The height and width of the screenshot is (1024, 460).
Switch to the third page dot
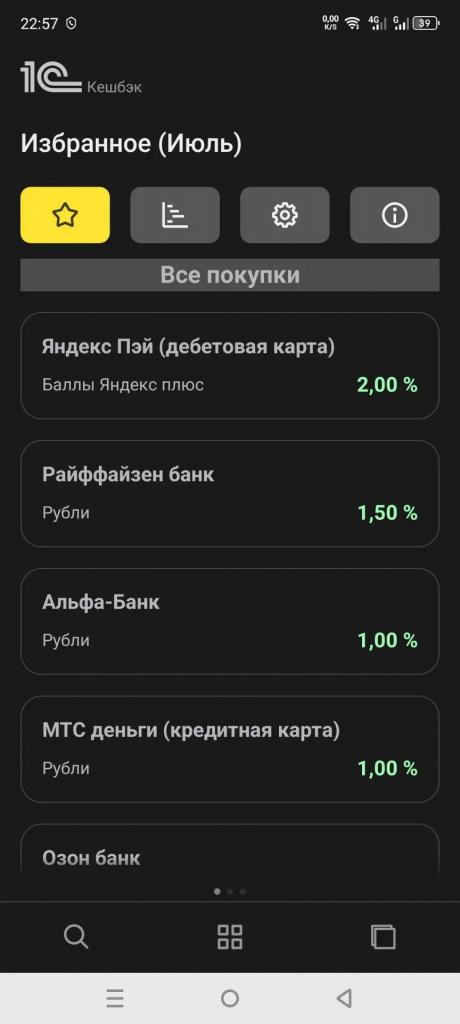242,891
